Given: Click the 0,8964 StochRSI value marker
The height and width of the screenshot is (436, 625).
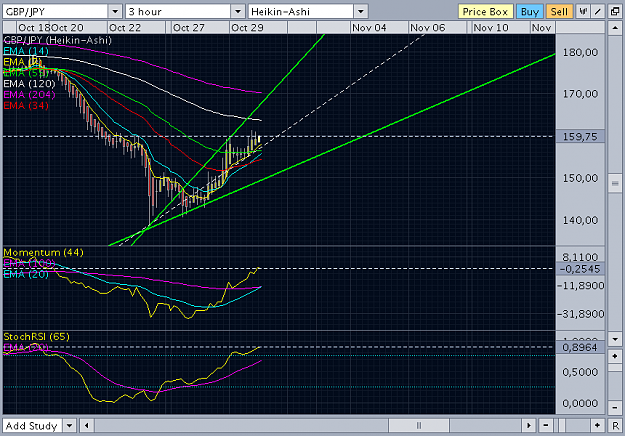Looking at the screenshot, I should (x=580, y=348).
